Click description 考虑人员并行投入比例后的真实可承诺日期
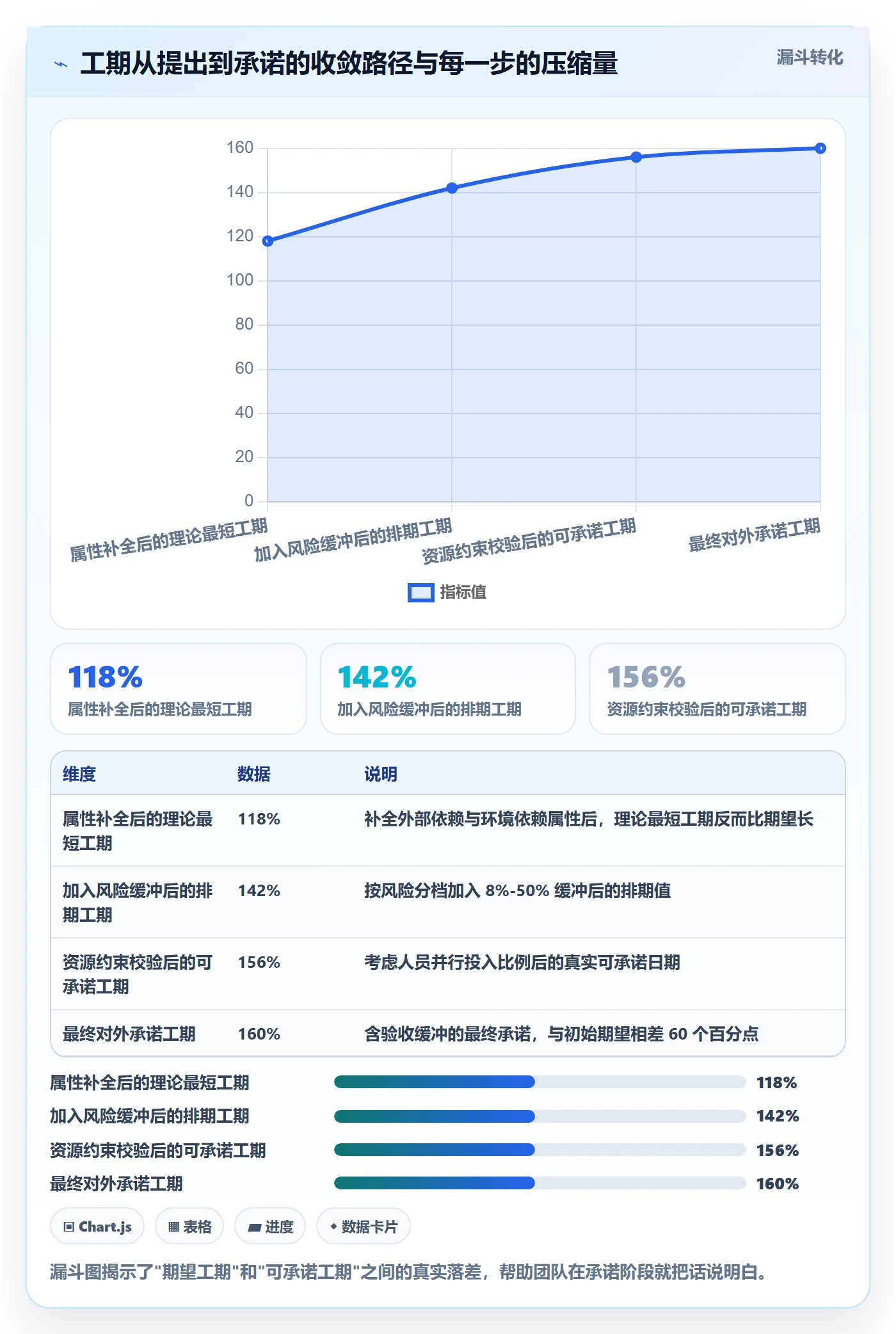 (522, 962)
